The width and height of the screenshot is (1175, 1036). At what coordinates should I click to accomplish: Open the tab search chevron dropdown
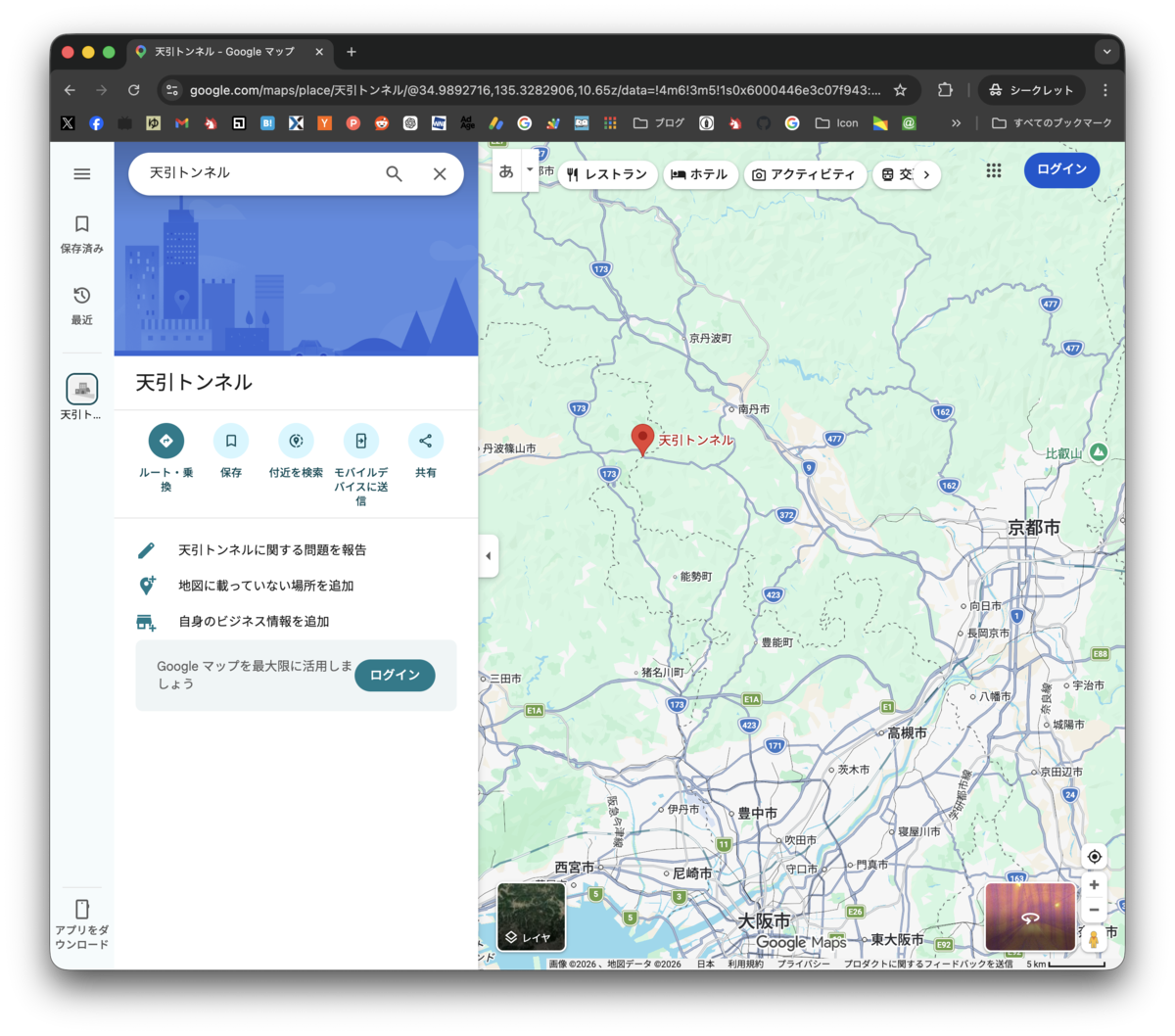(x=1106, y=52)
